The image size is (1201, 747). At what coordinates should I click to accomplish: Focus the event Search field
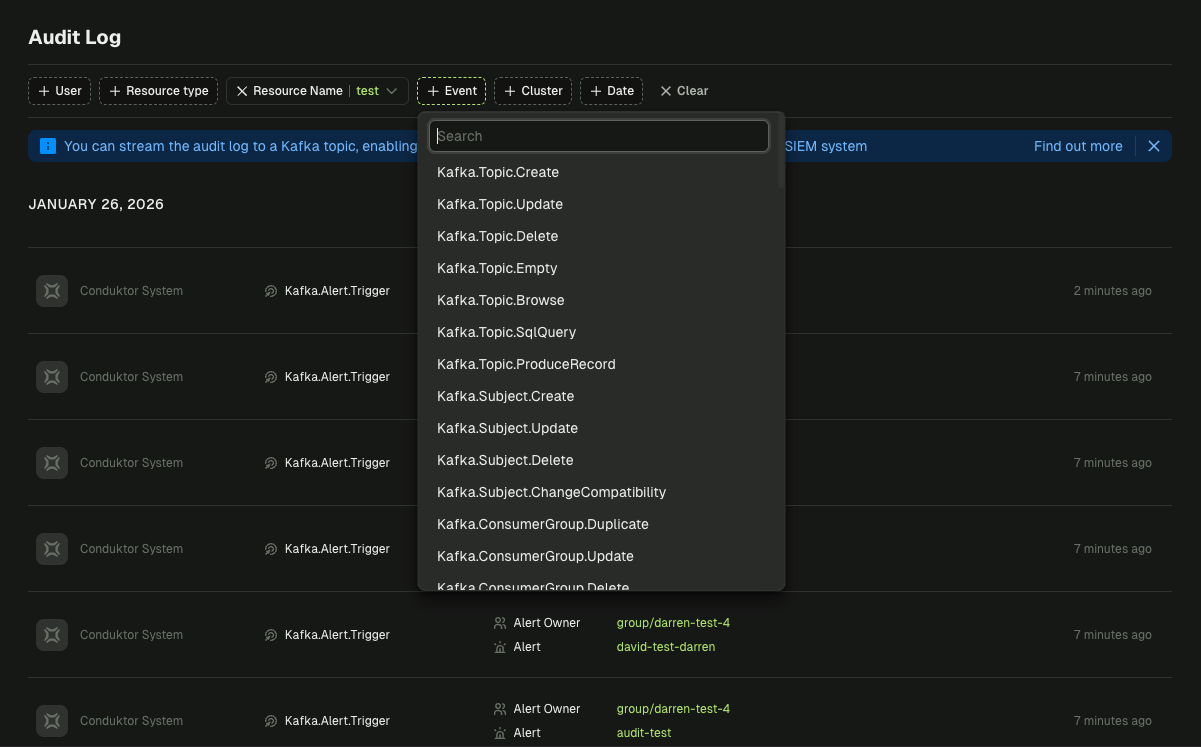pyautogui.click(x=599, y=136)
